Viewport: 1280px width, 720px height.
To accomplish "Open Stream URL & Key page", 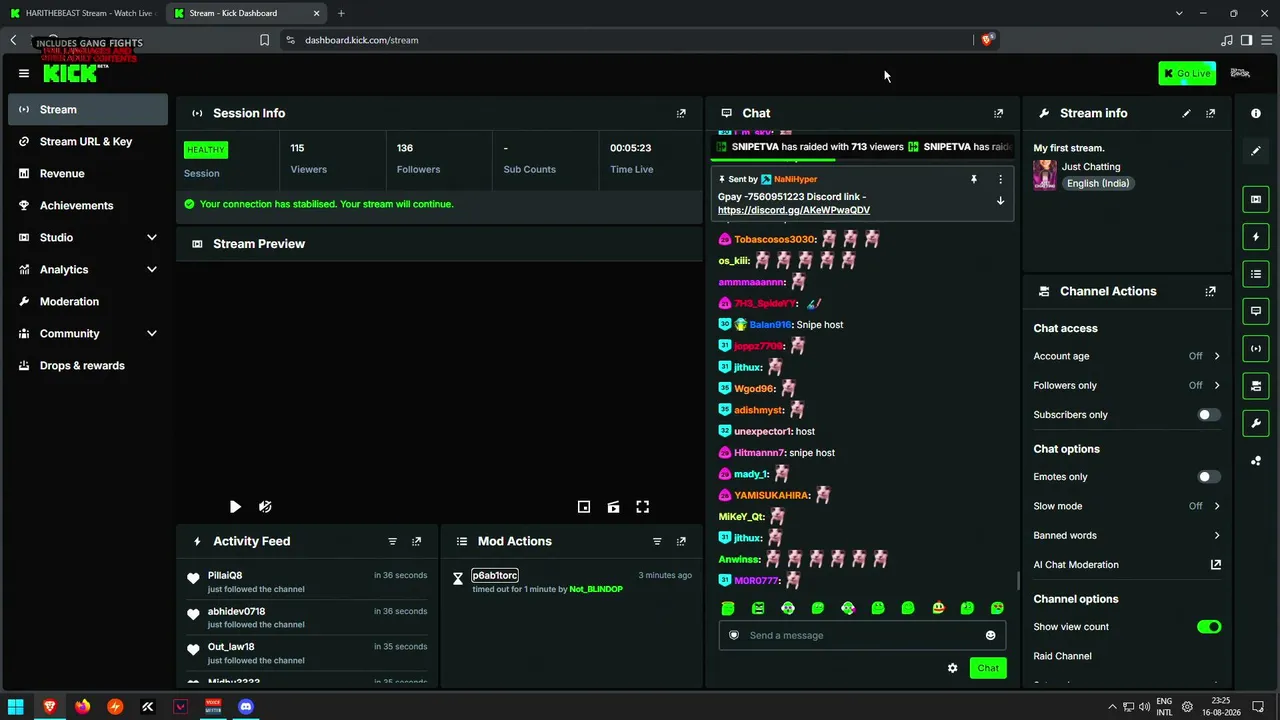I will click(x=88, y=141).
